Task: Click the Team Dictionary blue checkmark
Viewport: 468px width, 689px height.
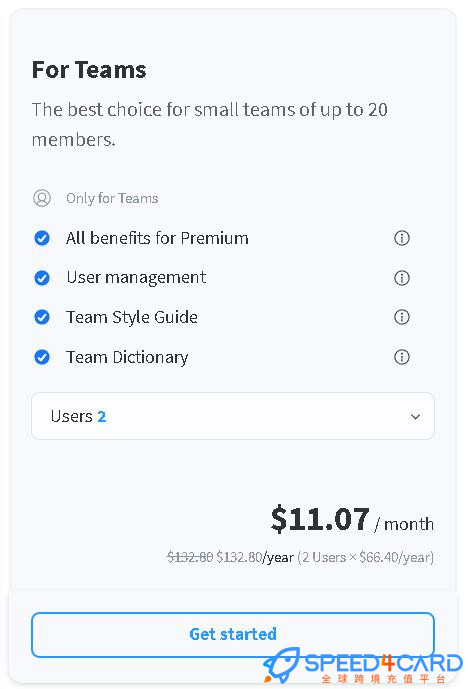Action: click(42, 357)
